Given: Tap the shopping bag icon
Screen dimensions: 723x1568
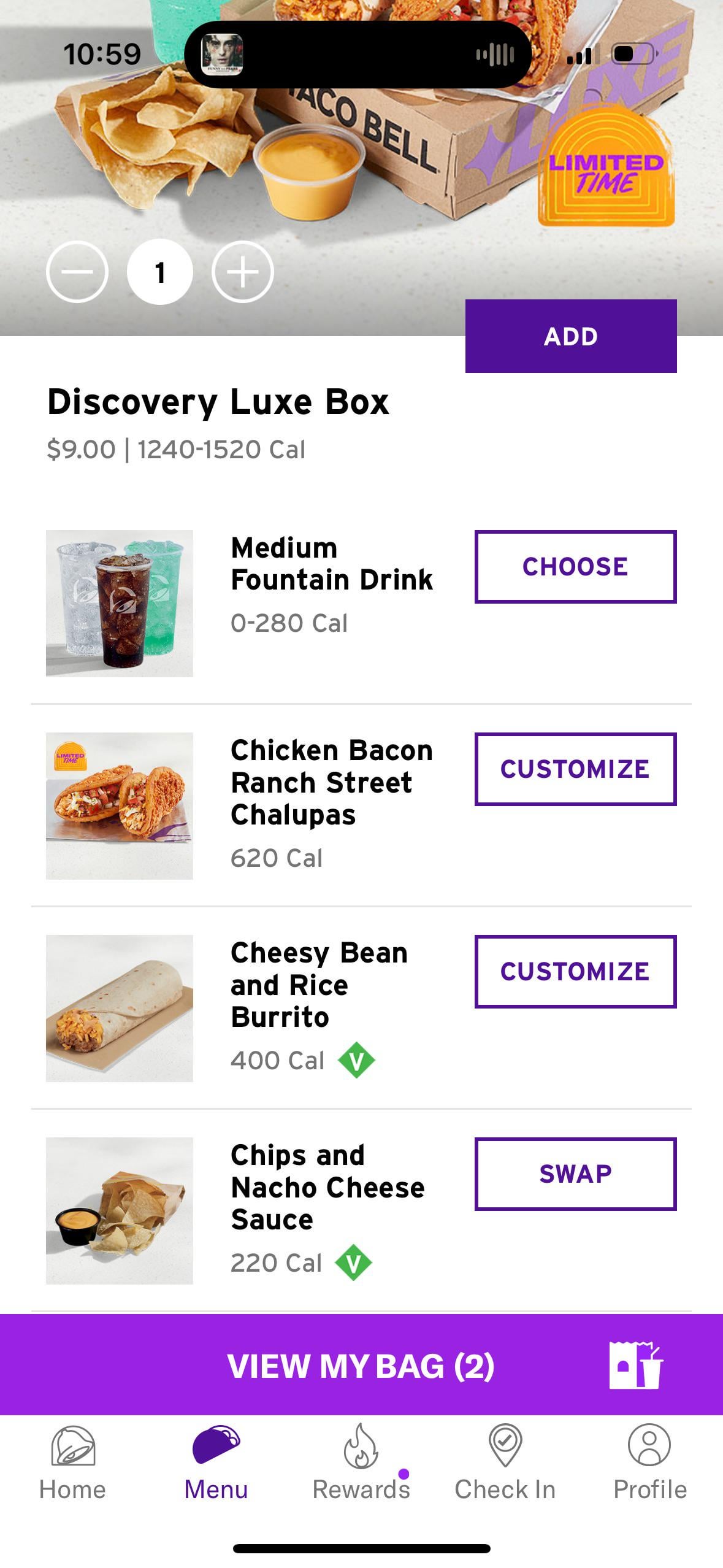Looking at the screenshot, I should pos(635,1365).
